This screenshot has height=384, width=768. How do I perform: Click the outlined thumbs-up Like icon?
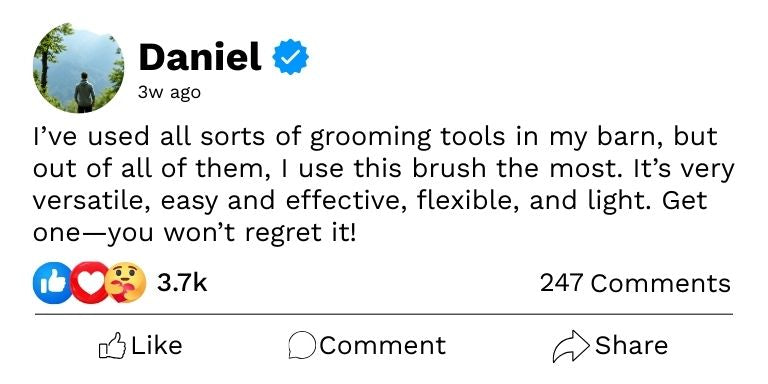112,346
